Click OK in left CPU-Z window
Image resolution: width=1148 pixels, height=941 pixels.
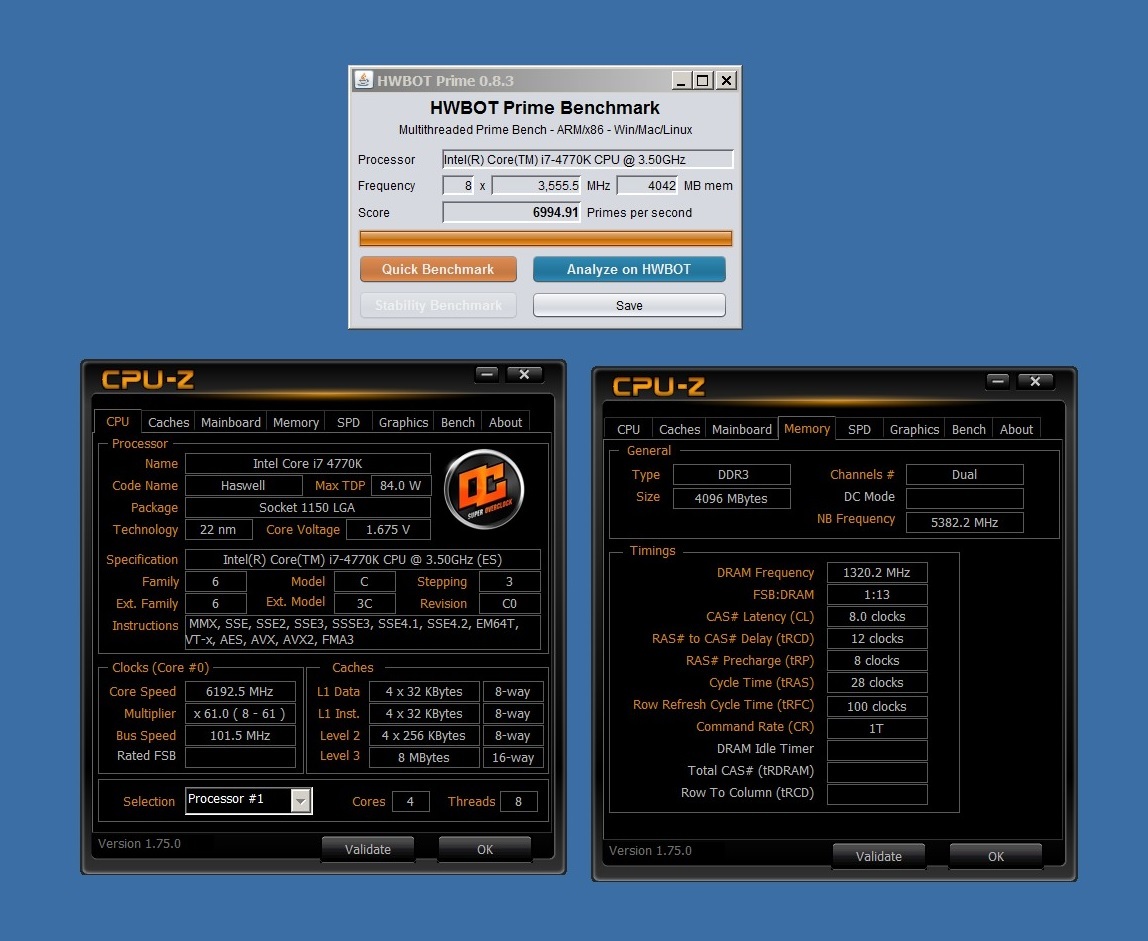pos(485,849)
